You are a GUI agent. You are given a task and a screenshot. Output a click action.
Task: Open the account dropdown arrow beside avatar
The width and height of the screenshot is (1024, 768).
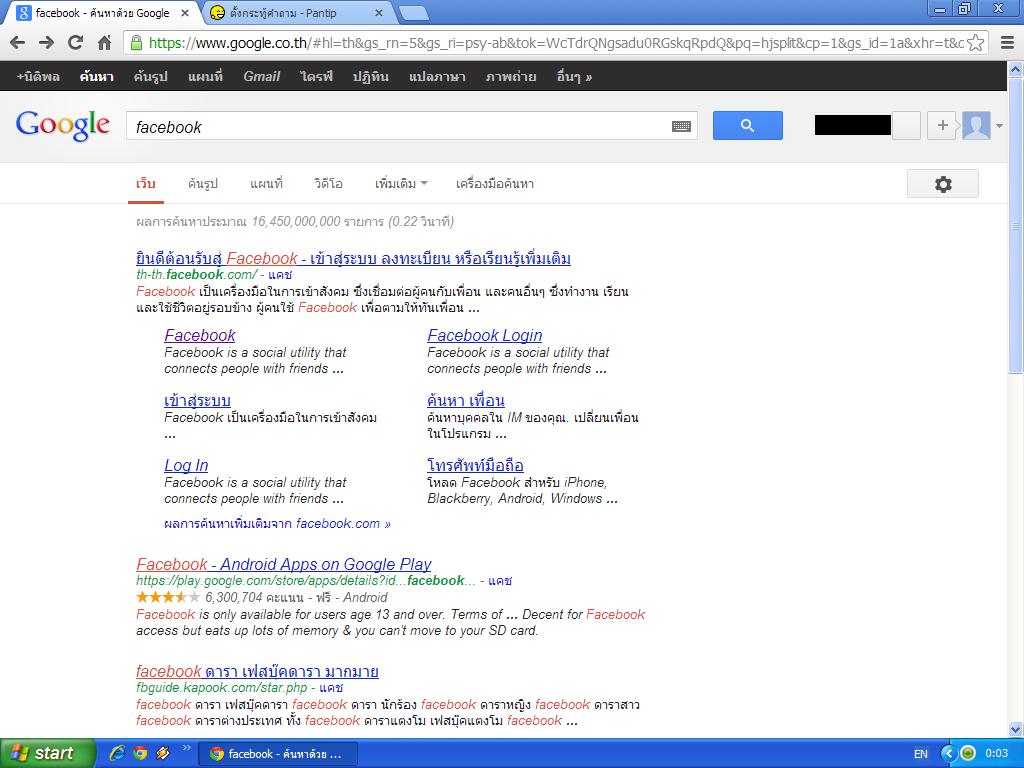point(999,125)
